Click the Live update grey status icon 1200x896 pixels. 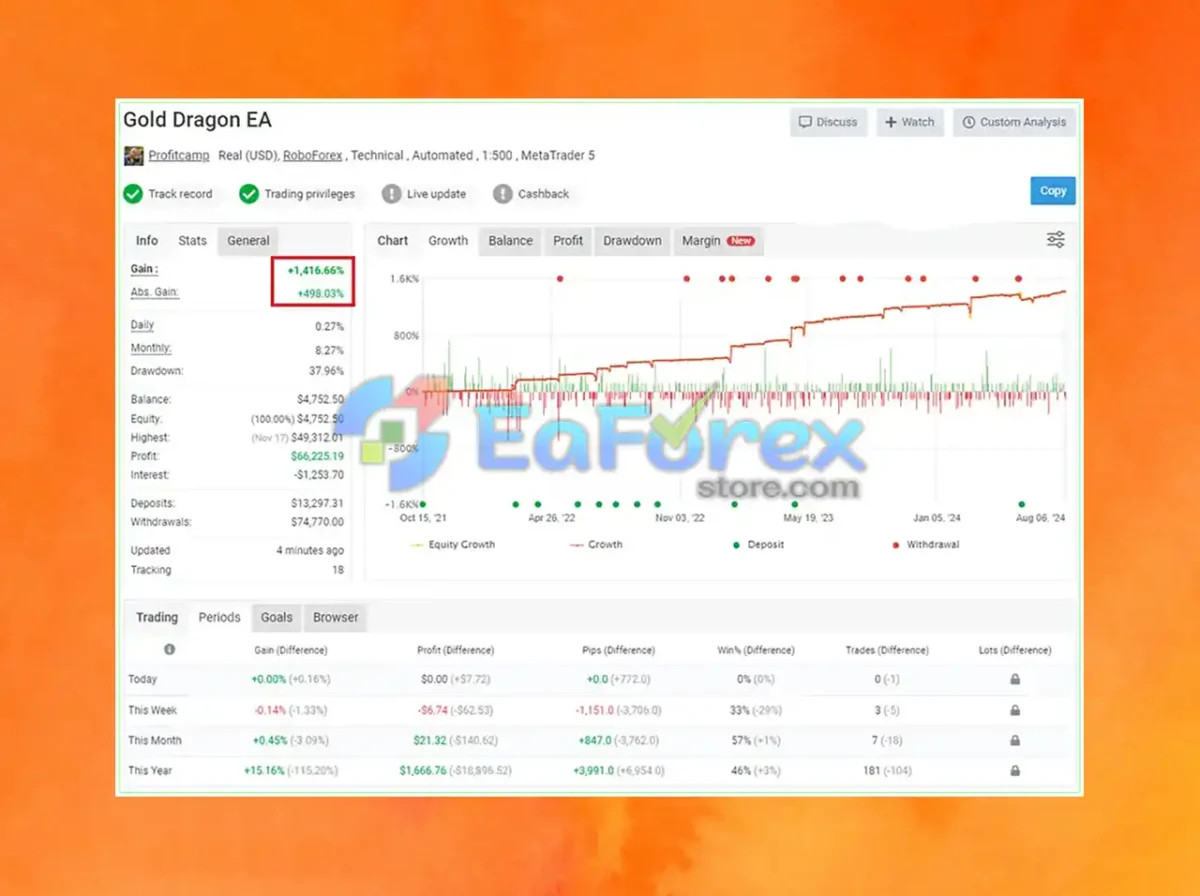pyautogui.click(x=391, y=194)
